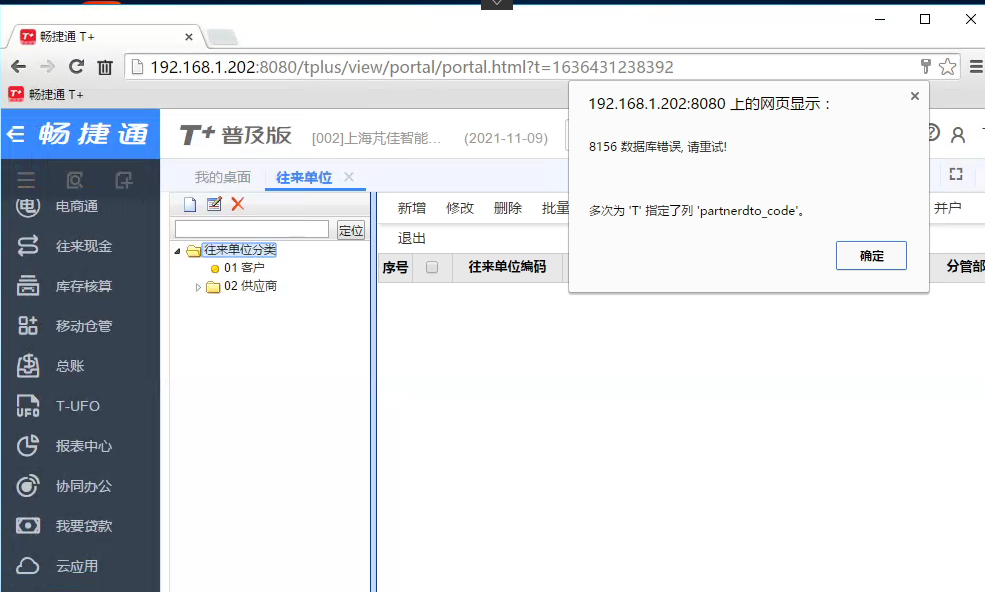Open the 畅捷通 T+ bookmark
The height and width of the screenshot is (592, 985).
[x=46, y=94]
